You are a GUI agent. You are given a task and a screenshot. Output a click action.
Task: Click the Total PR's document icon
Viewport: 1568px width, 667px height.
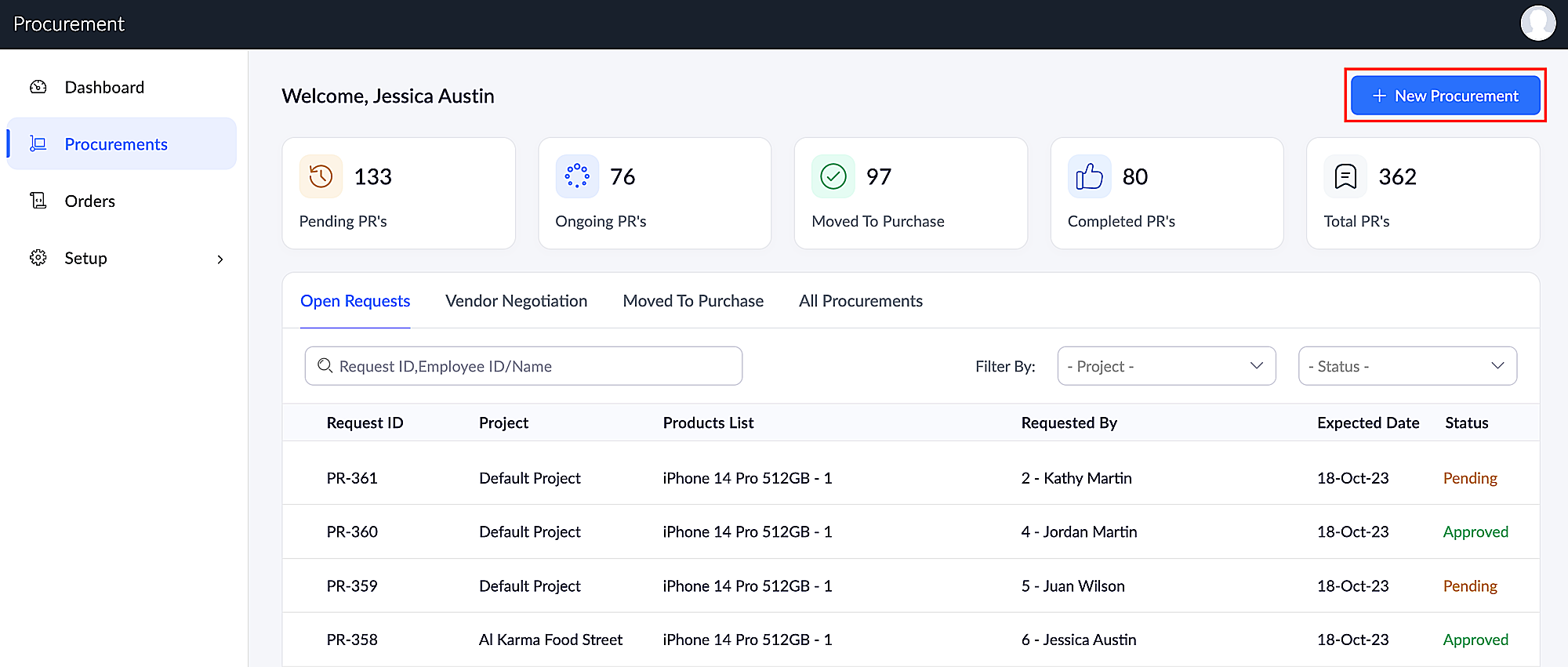point(1345,176)
